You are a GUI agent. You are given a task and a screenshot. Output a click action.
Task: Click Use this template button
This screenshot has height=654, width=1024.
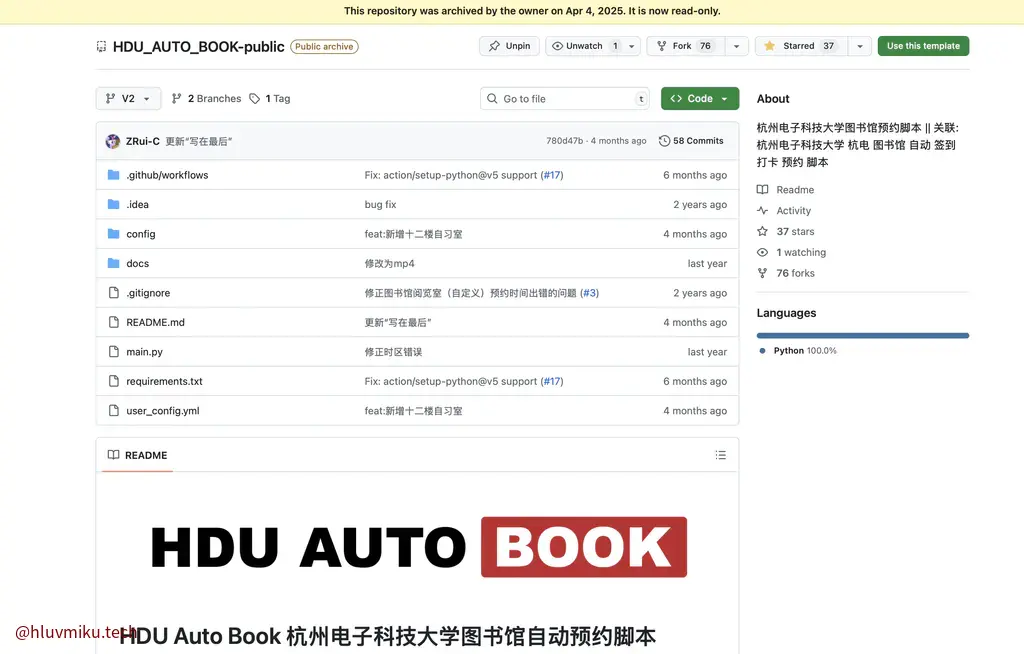(923, 46)
